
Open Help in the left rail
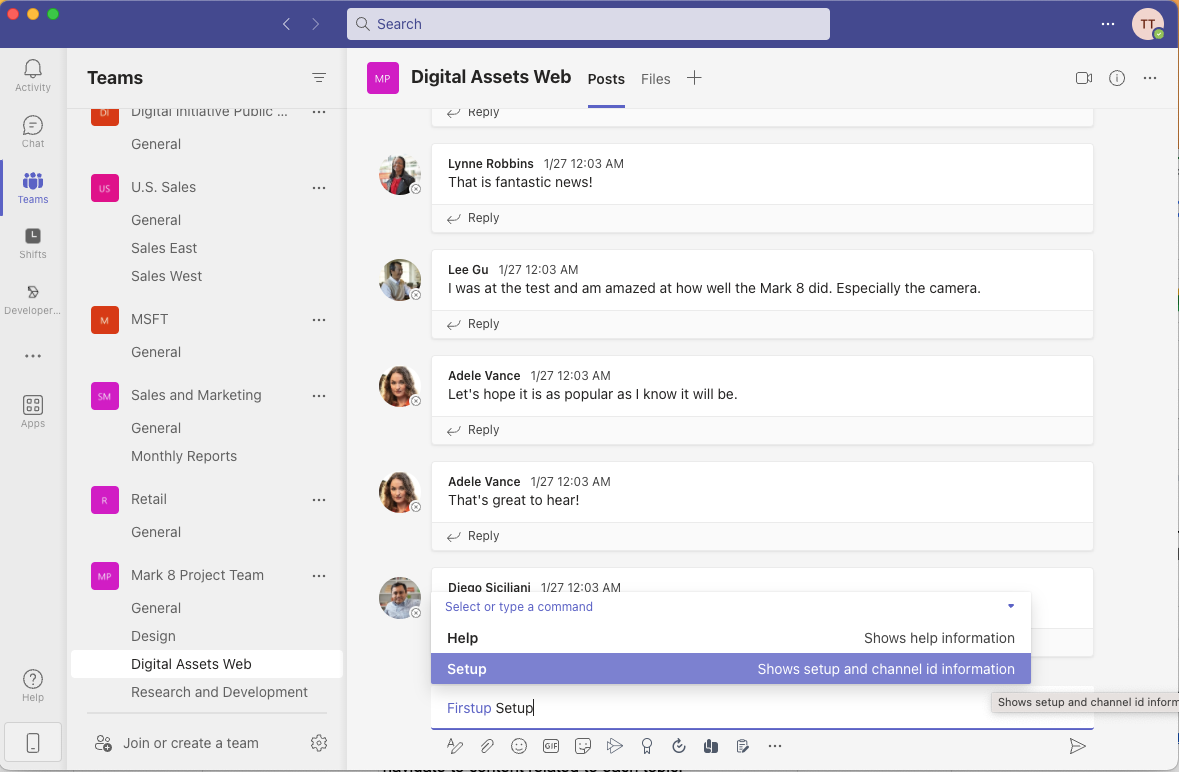tap(32, 685)
